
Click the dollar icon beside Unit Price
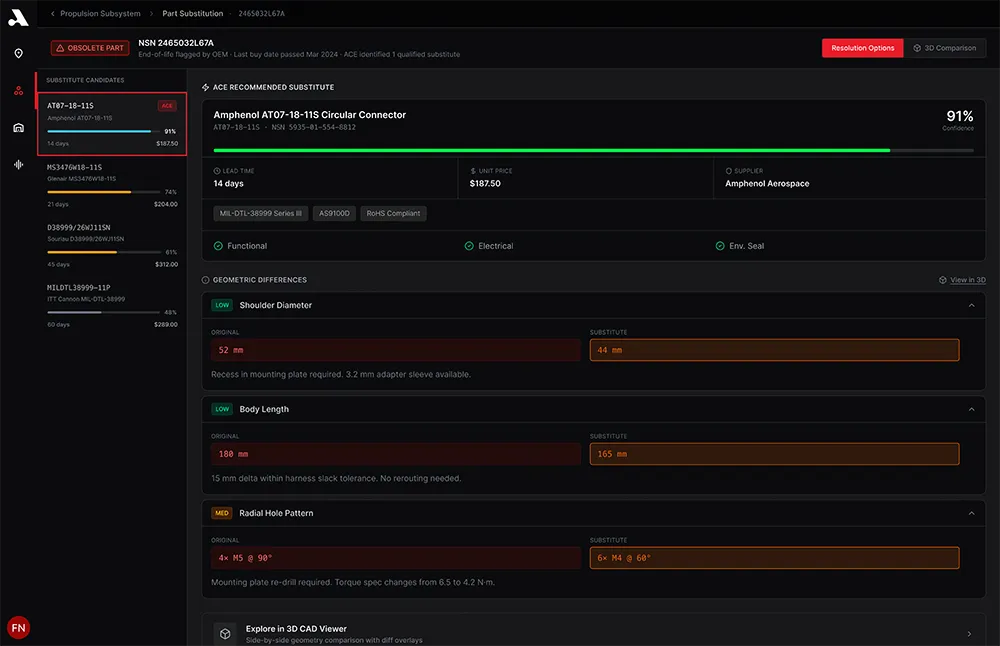tap(473, 171)
